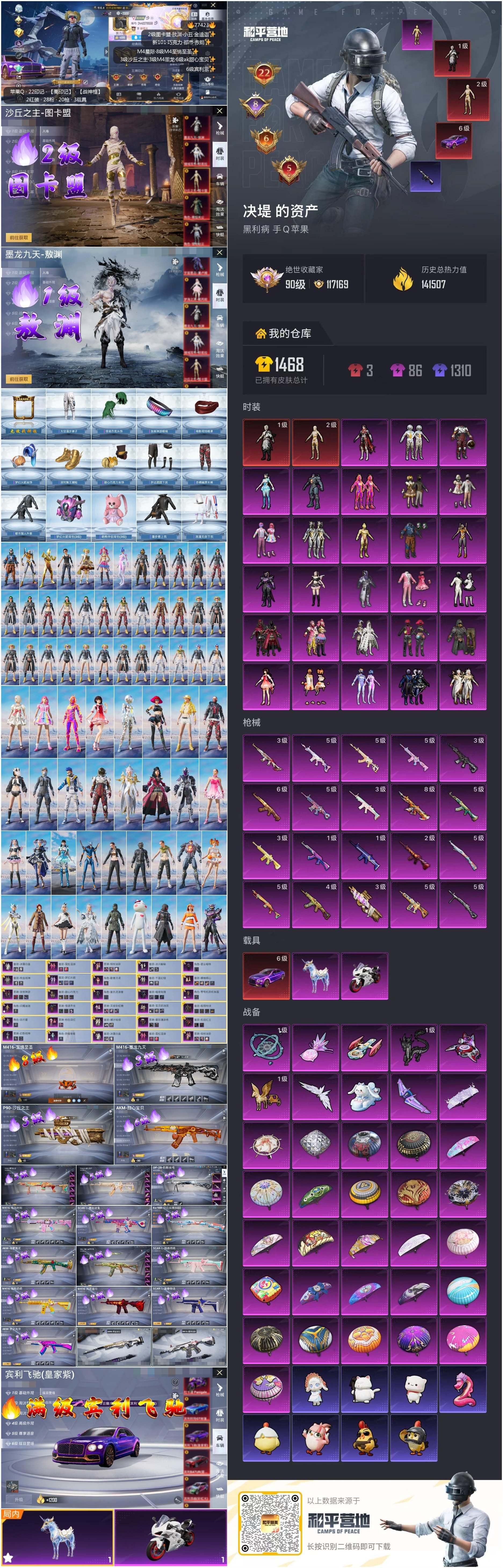
Task: Open the DP-28-豹影疾电 weapon preview
Action: pyautogui.click(x=189, y=1186)
